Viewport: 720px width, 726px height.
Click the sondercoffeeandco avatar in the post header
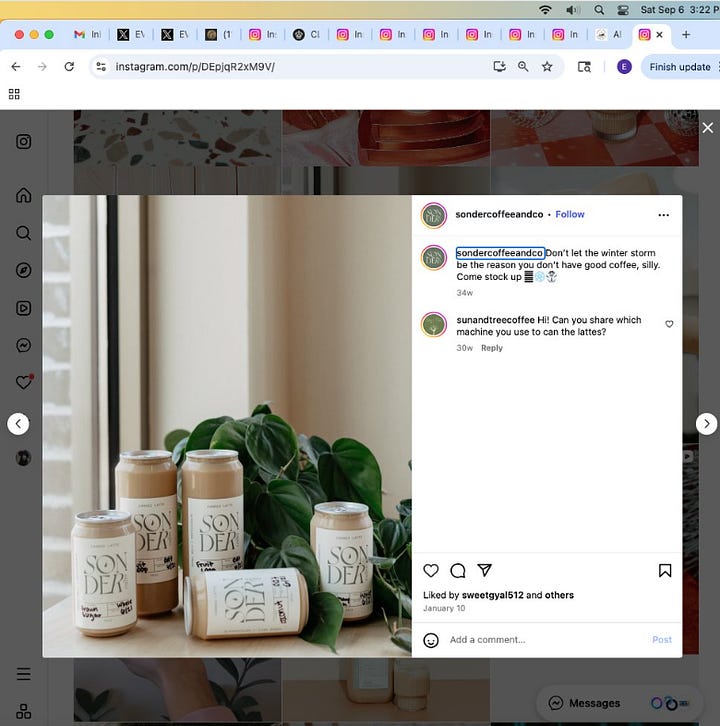point(434,215)
